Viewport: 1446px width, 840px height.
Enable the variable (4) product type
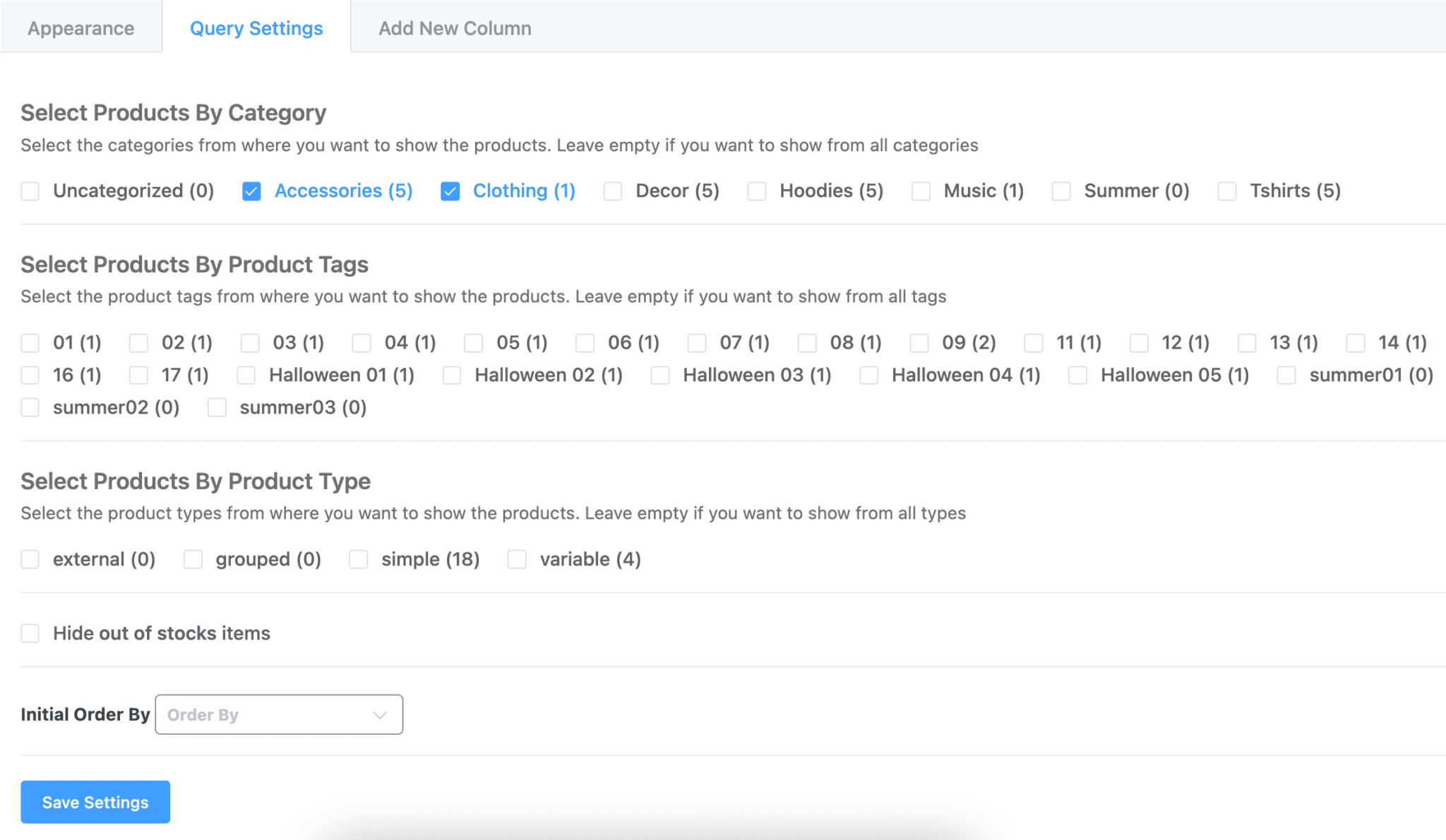(x=517, y=559)
